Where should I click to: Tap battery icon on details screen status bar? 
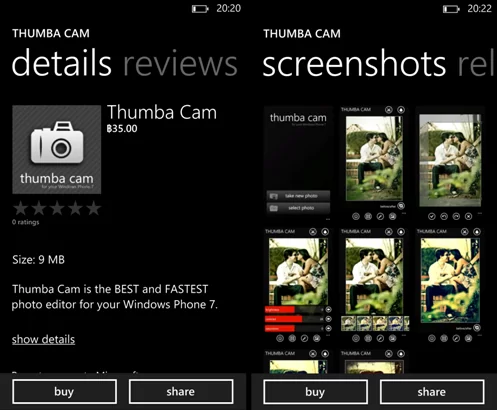coord(200,9)
